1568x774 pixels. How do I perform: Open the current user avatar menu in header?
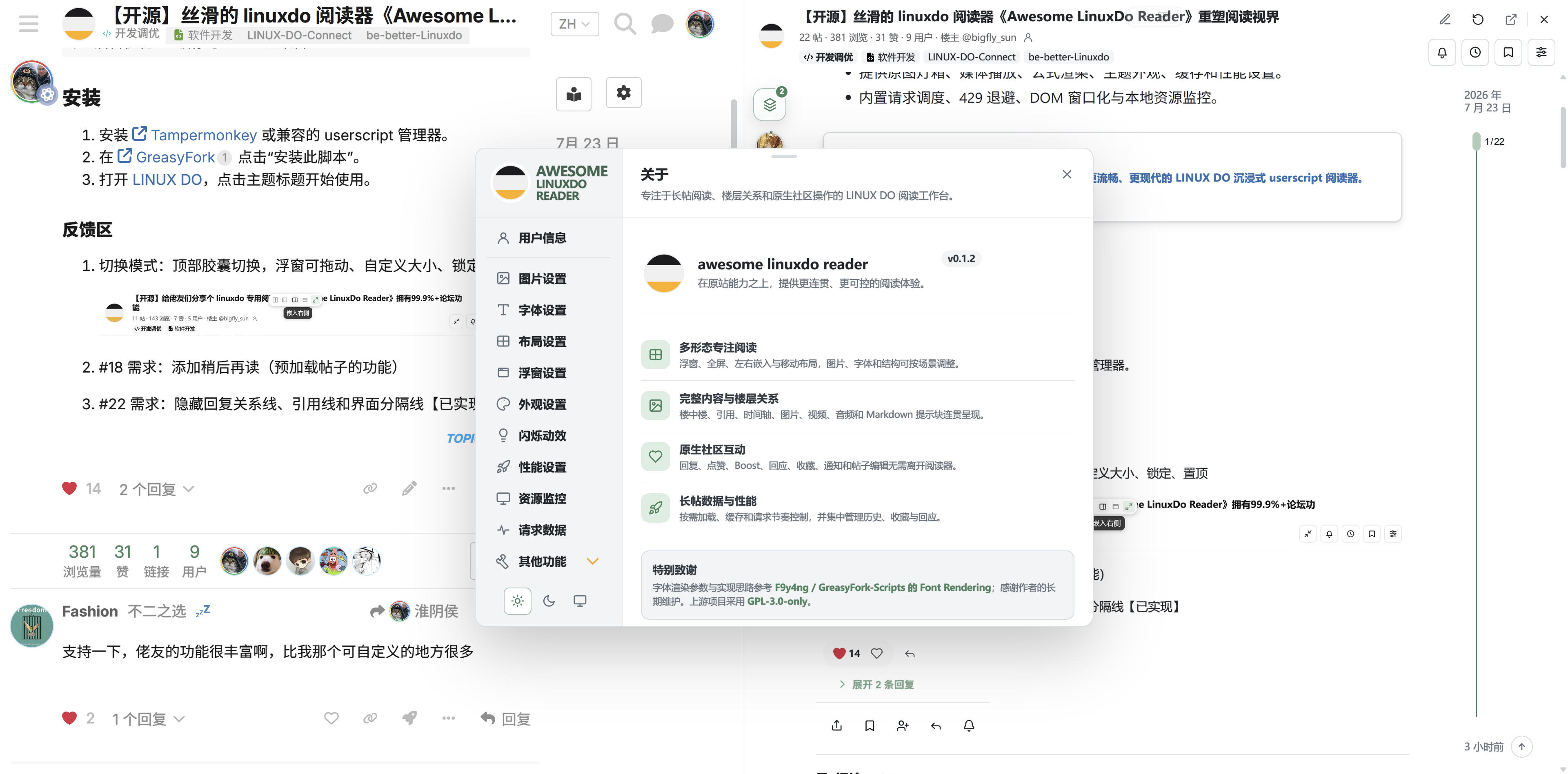click(699, 24)
